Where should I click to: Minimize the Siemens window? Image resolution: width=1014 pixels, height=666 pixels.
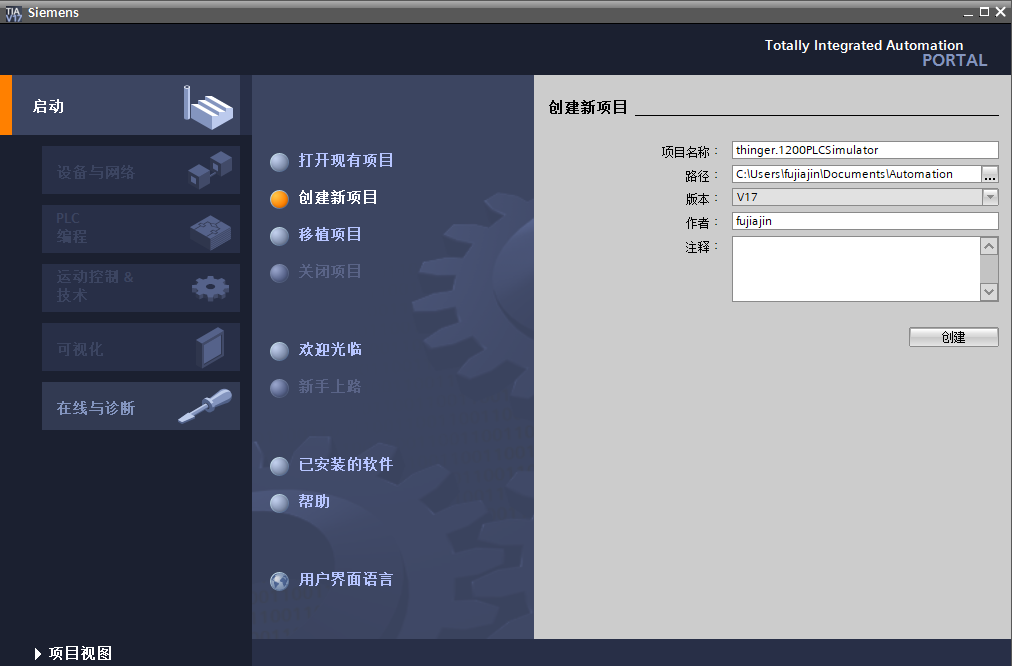pyautogui.click(x=968, y=12)
